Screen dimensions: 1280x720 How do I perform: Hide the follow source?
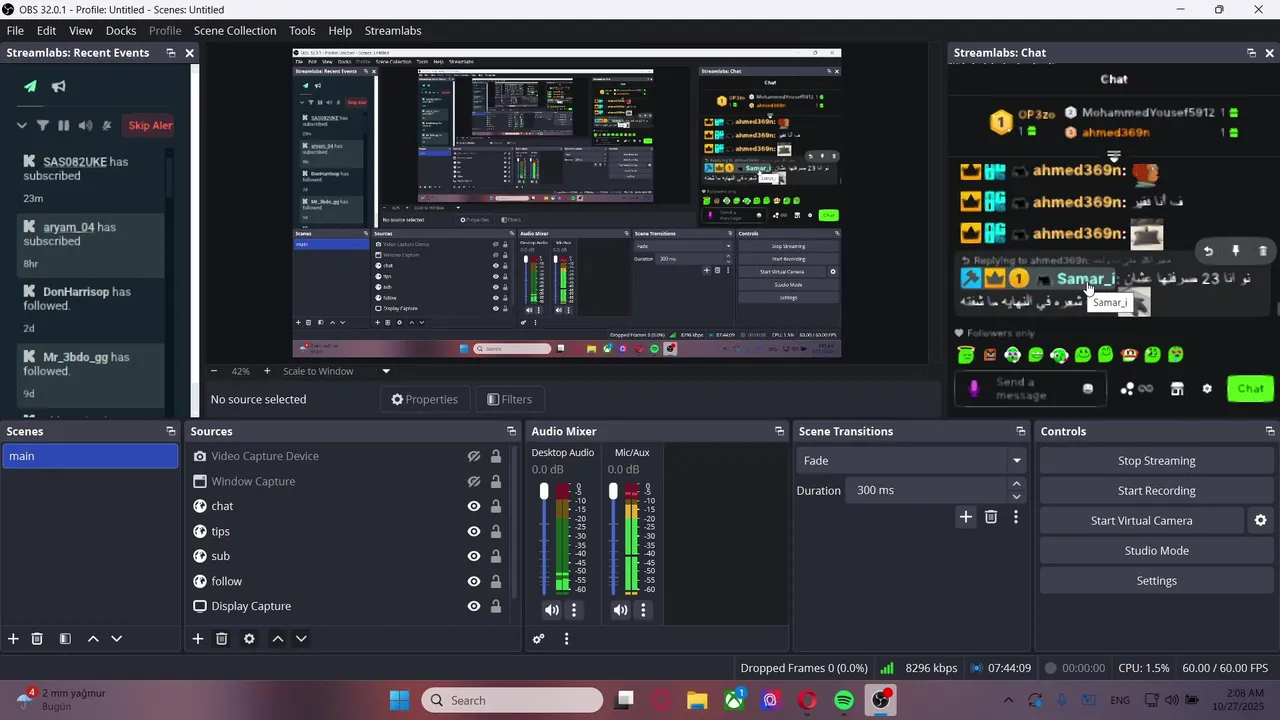474,581
